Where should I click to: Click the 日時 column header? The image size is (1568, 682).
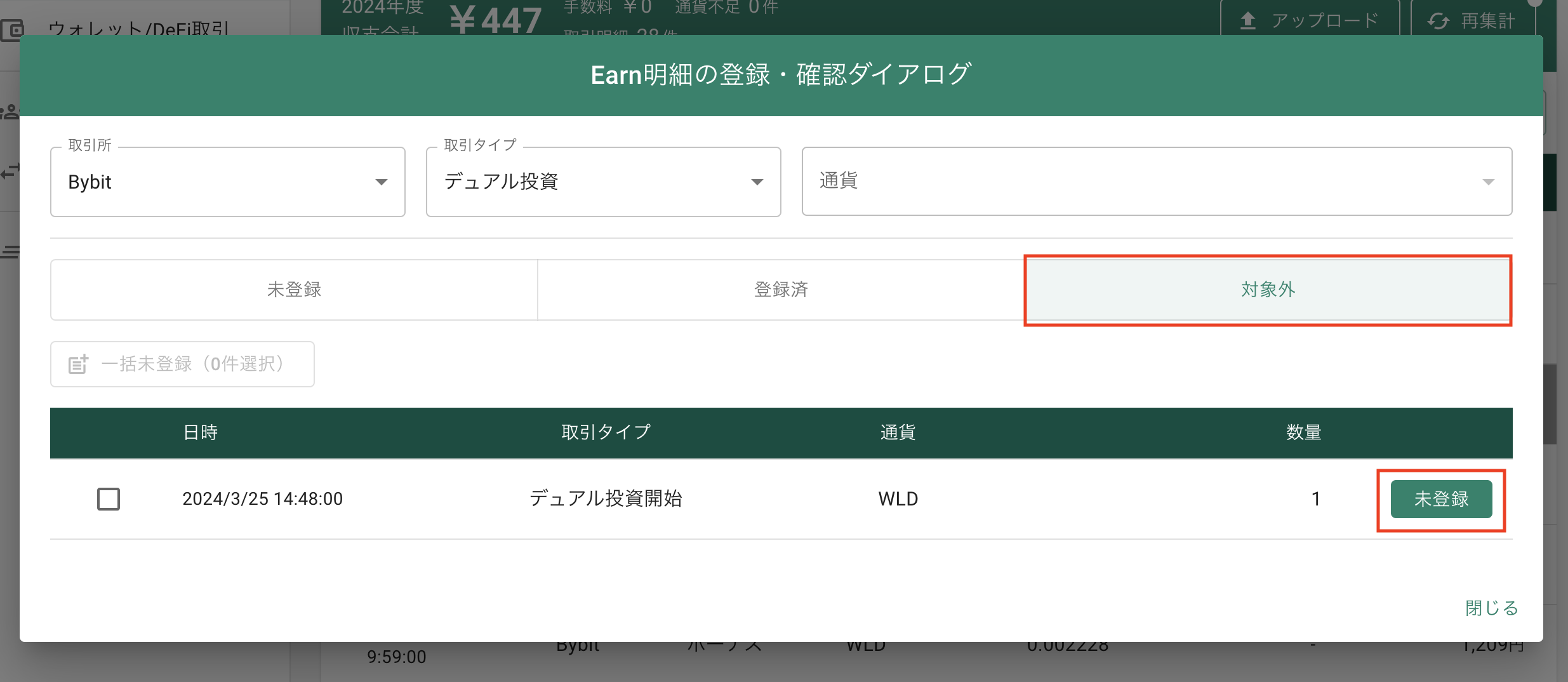tap(201, 432)
